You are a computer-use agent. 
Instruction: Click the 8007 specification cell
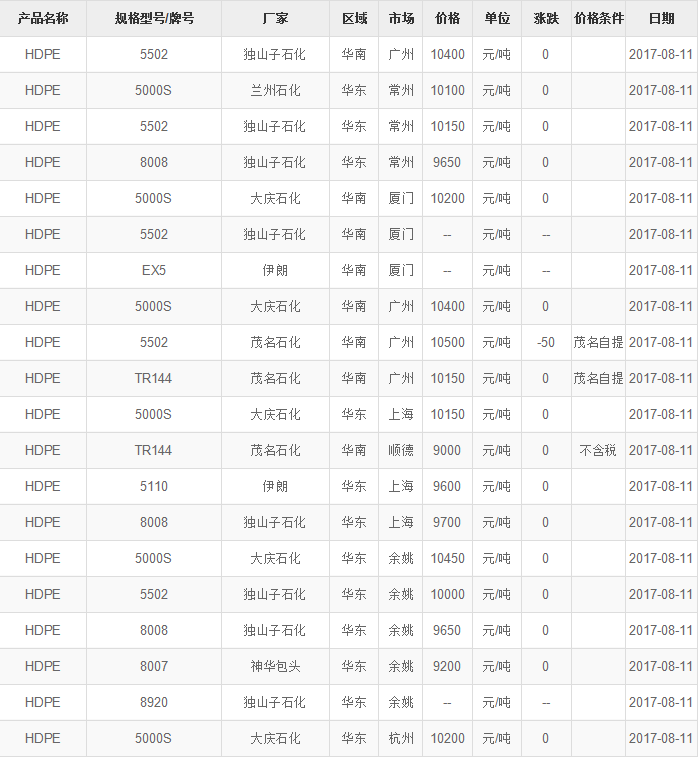click(x=154, y=666)
